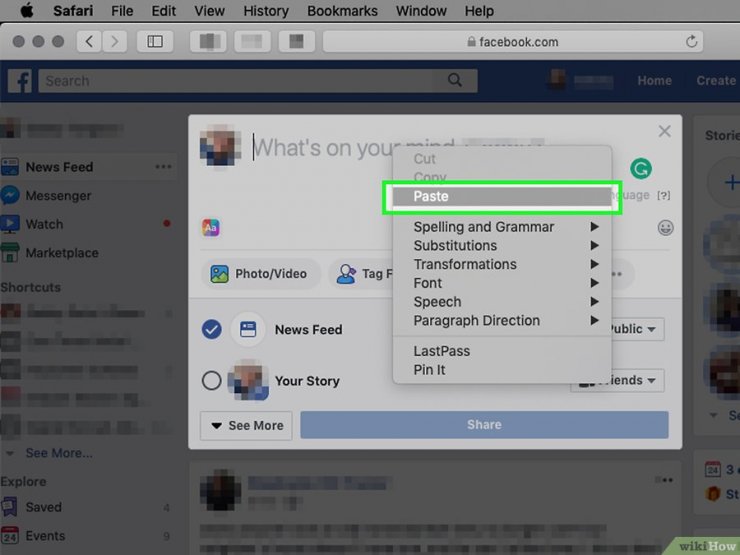Image resolution: width=740 pixels, height=555 pixels.
Task: Open Messenger in left sidebar
Action: pyautogui.click(x=58, y=195)
